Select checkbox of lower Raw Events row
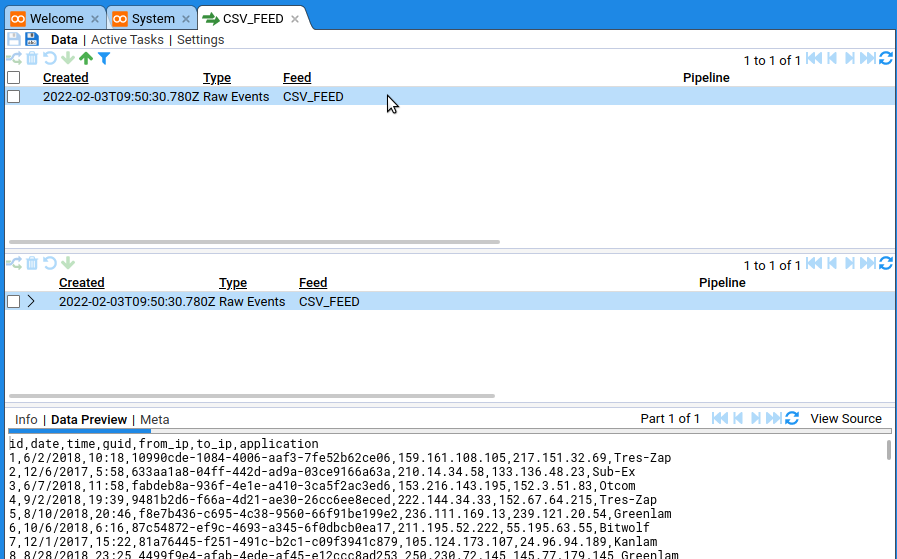Screen dimensions: 897x559 pyautogui.click(x=14, y=302)
